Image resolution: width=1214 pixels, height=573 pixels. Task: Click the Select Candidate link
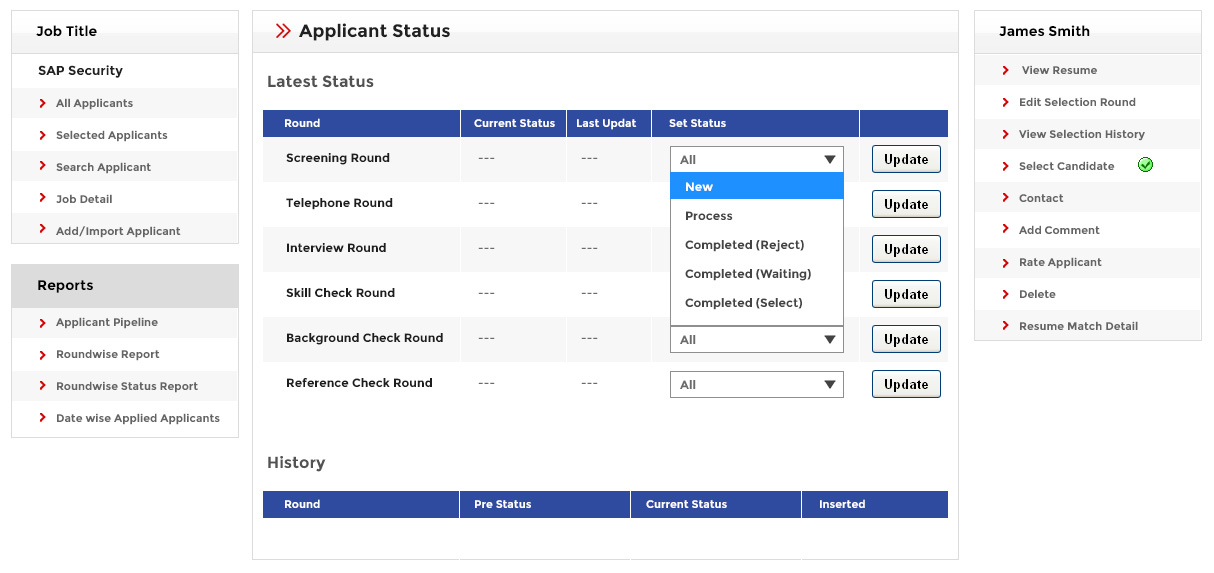[1066, 166]
